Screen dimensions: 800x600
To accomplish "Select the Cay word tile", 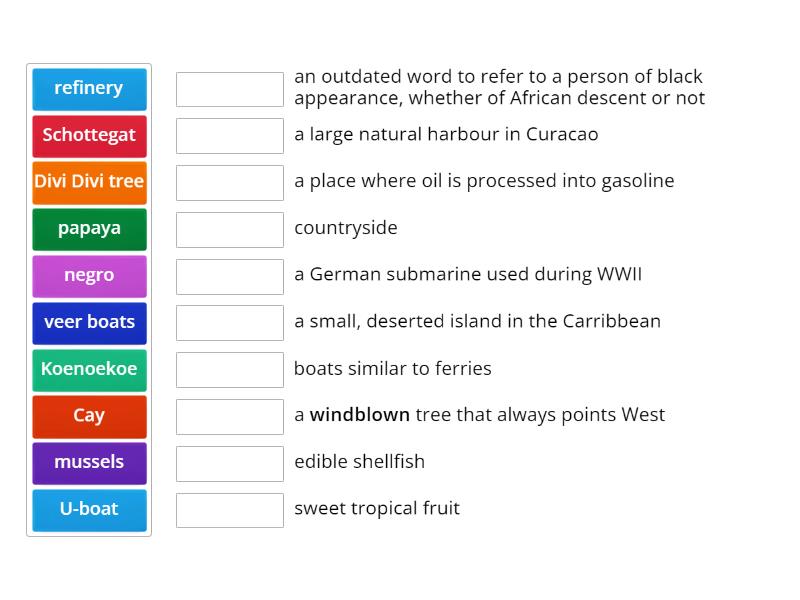I will pos(89,416).
